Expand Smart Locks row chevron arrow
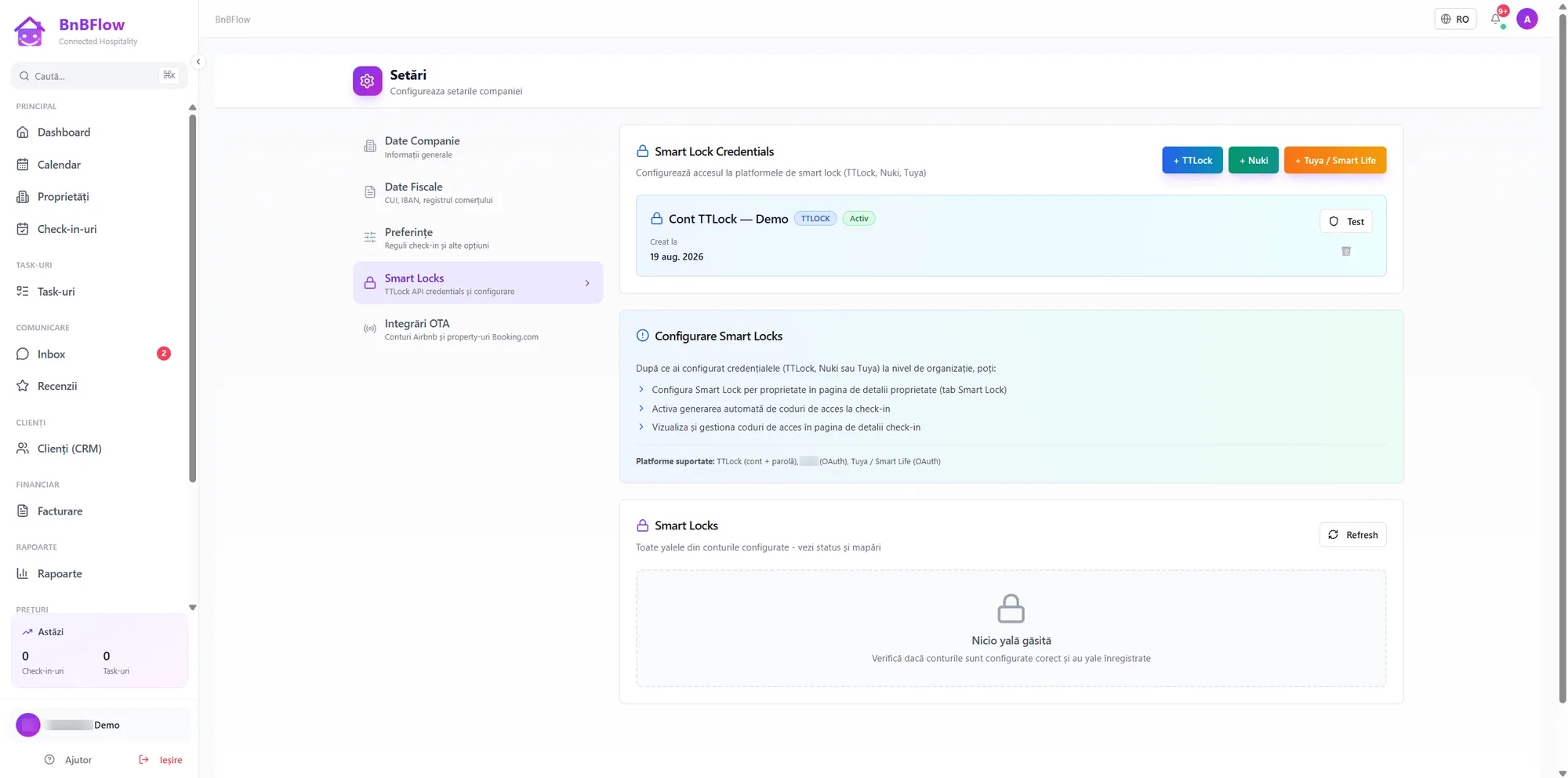The height and width of the screenshot is (778, 1568). pyautogui.click(x=587, y=283)
